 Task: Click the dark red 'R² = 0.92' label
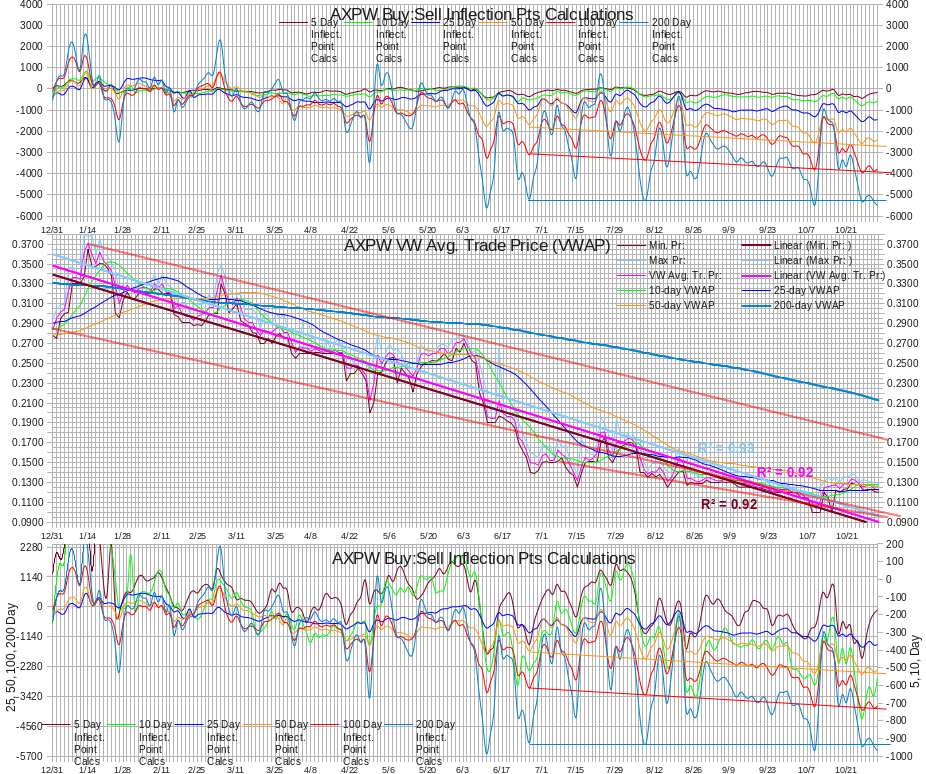[729, 504]
